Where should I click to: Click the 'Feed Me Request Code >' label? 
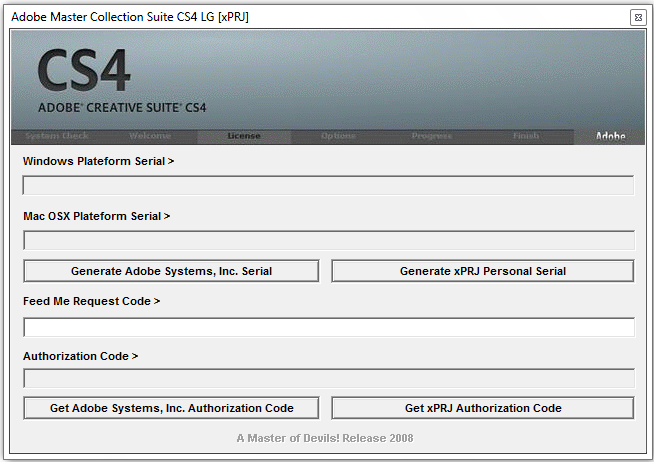click(x=92, y=301)
